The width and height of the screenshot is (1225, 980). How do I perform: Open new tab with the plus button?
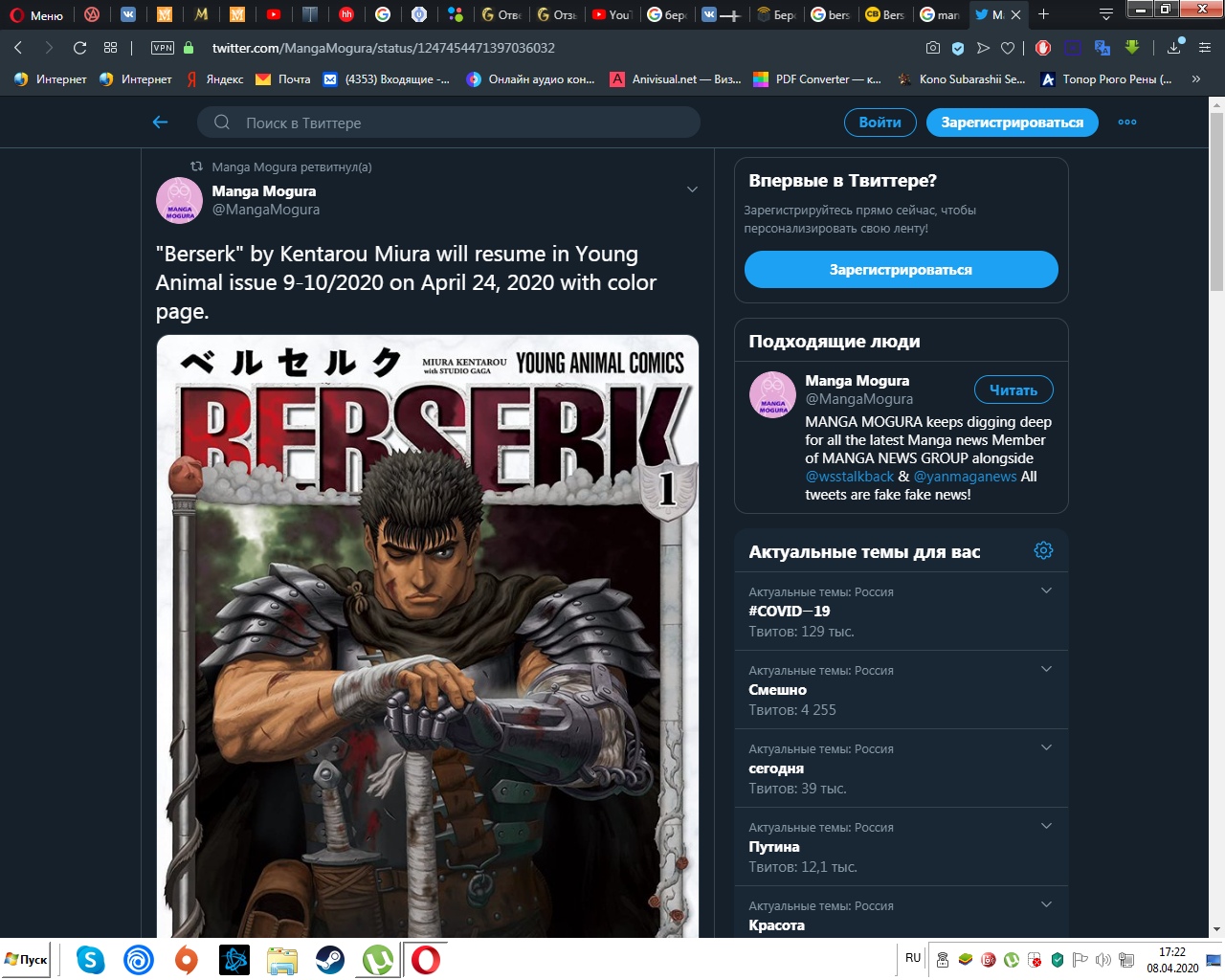coord(1043,14)
